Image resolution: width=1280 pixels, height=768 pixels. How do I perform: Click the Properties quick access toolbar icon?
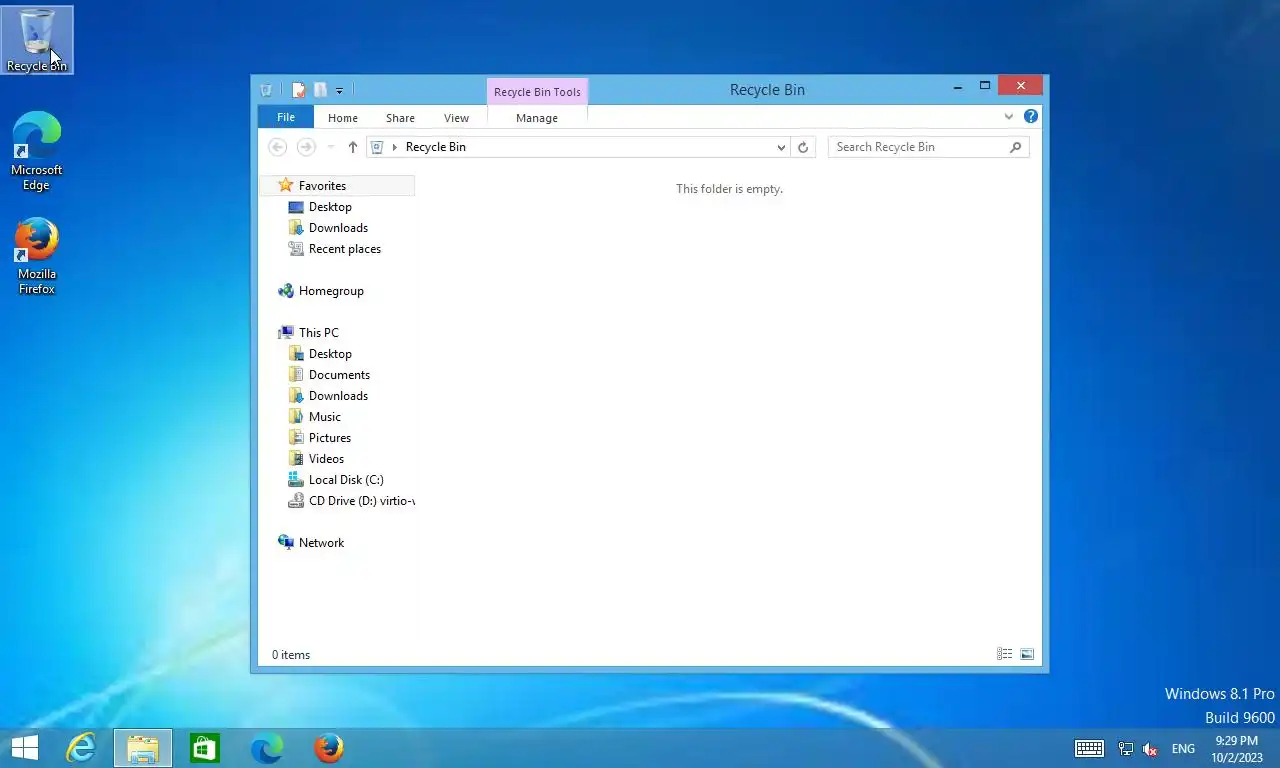[298, 90]
